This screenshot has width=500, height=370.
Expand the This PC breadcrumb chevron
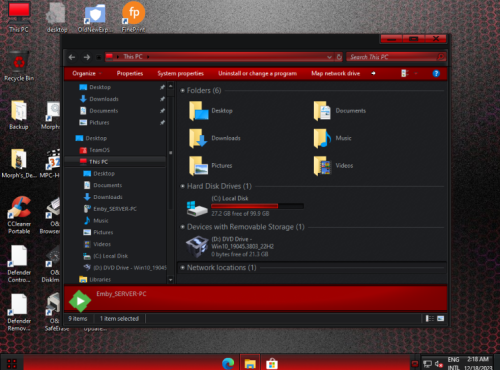click(148, 57)
